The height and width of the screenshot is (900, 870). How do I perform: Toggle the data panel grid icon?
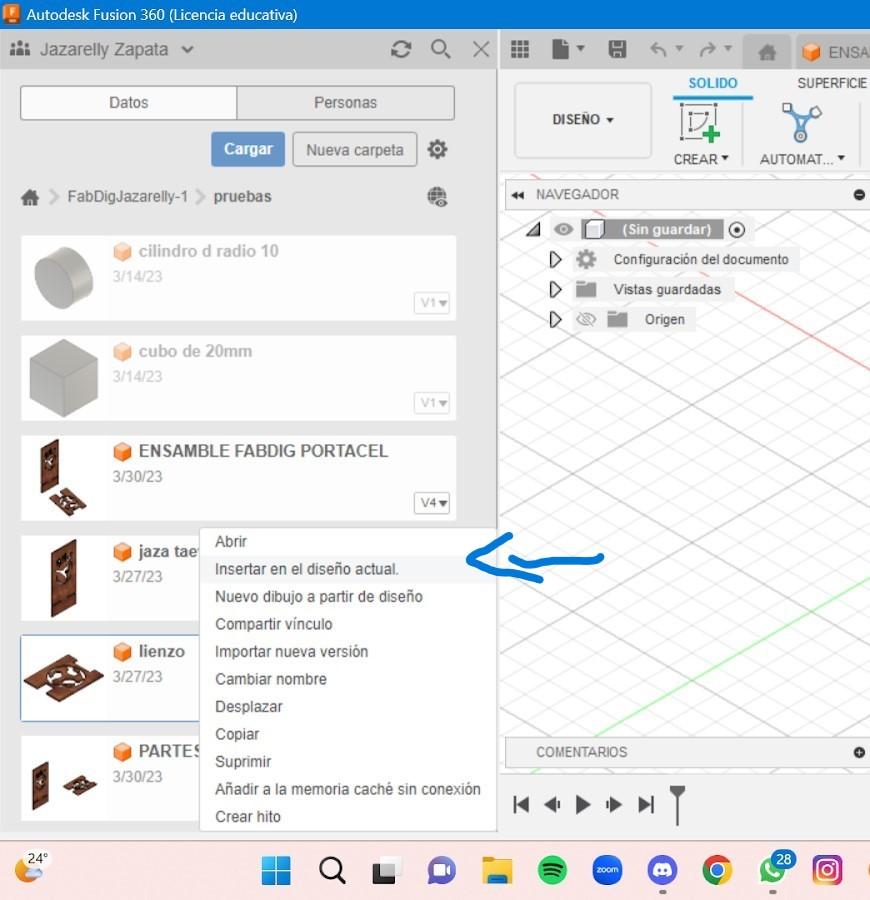pyautogui.click(x=520, y=49)
